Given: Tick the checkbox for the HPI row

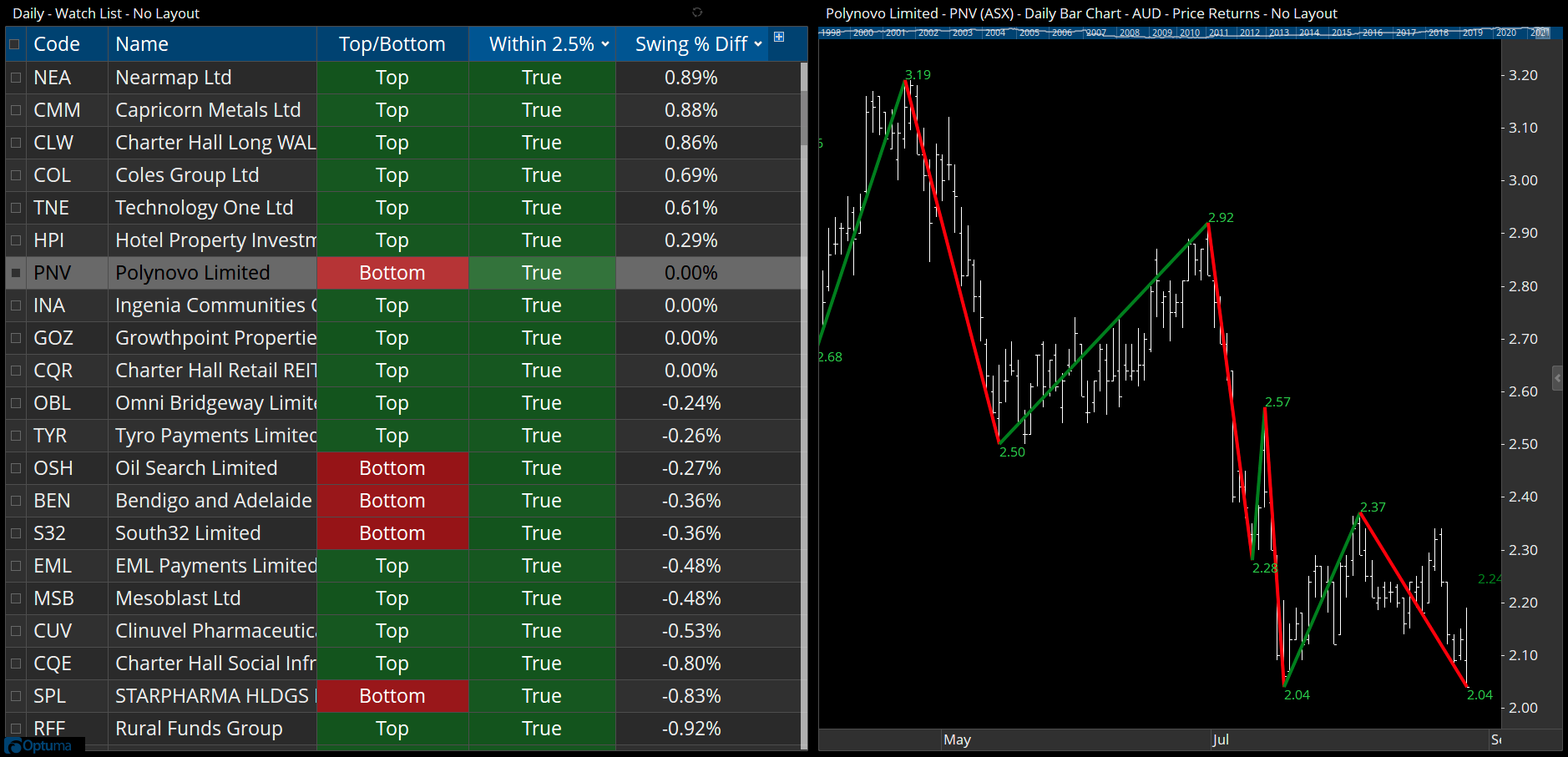Looking at the screenshot, I should tap(15, 240).
